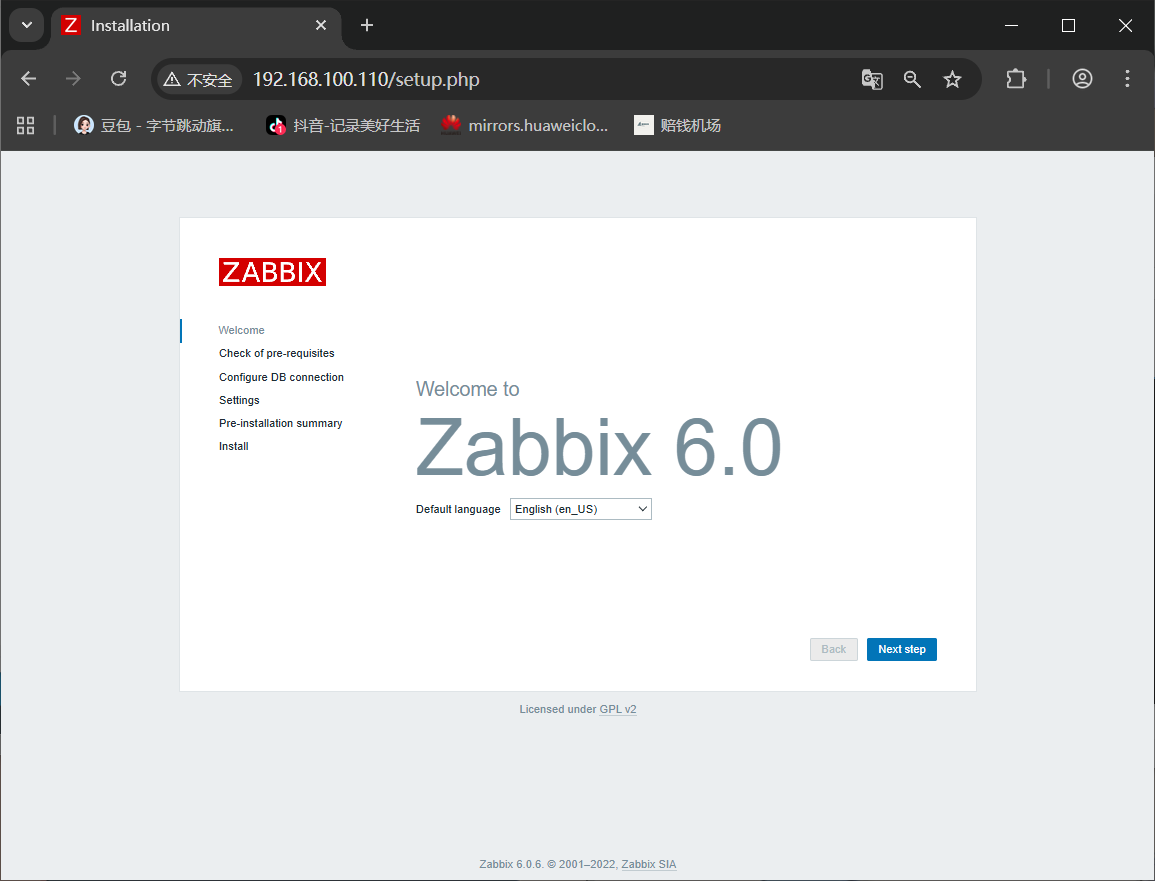Viewport: 1155px width, 881px height.
Task: Bookmark this page with the star
Action: [x=952, y=79]
